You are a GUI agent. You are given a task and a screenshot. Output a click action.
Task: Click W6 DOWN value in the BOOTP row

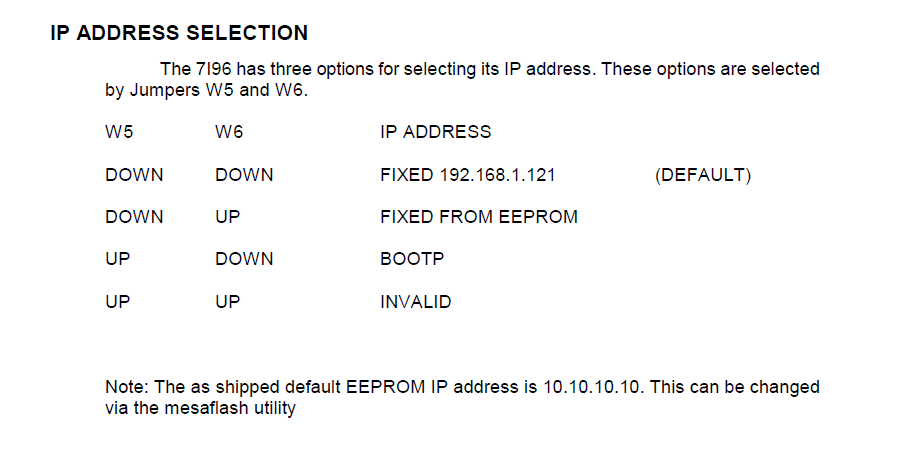243,259
